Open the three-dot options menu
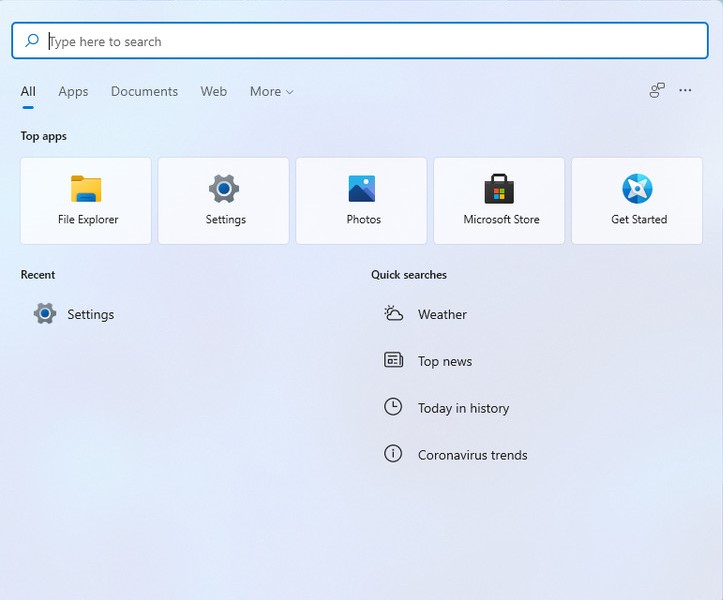This screenshot has height=600, width=723. tap(685, 90)
